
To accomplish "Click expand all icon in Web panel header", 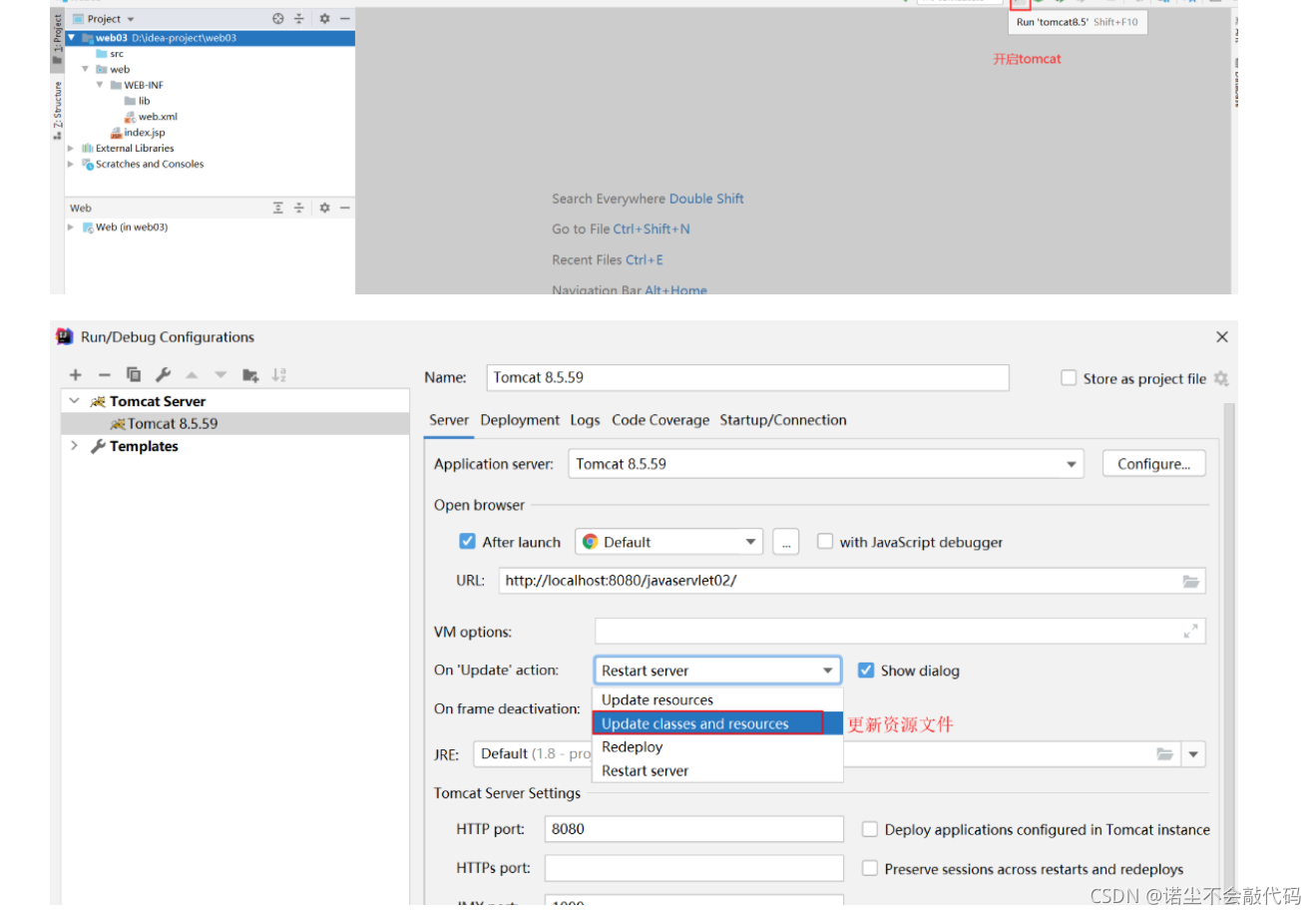I will point(278,208).
